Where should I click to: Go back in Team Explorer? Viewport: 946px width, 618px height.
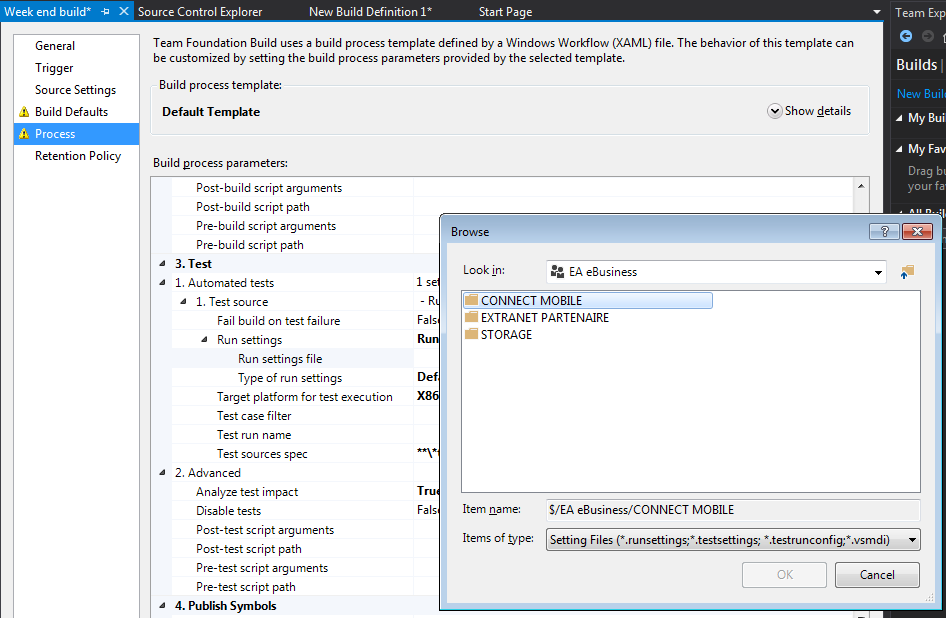906,36
